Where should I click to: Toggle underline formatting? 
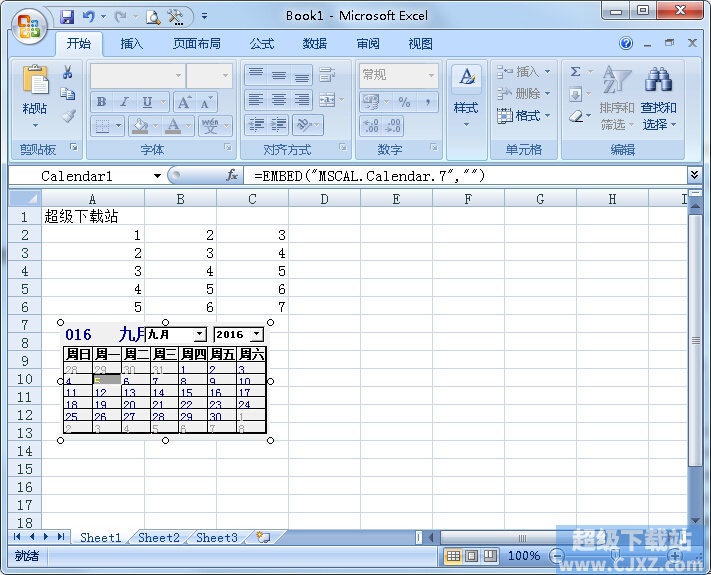click(147, 102)
